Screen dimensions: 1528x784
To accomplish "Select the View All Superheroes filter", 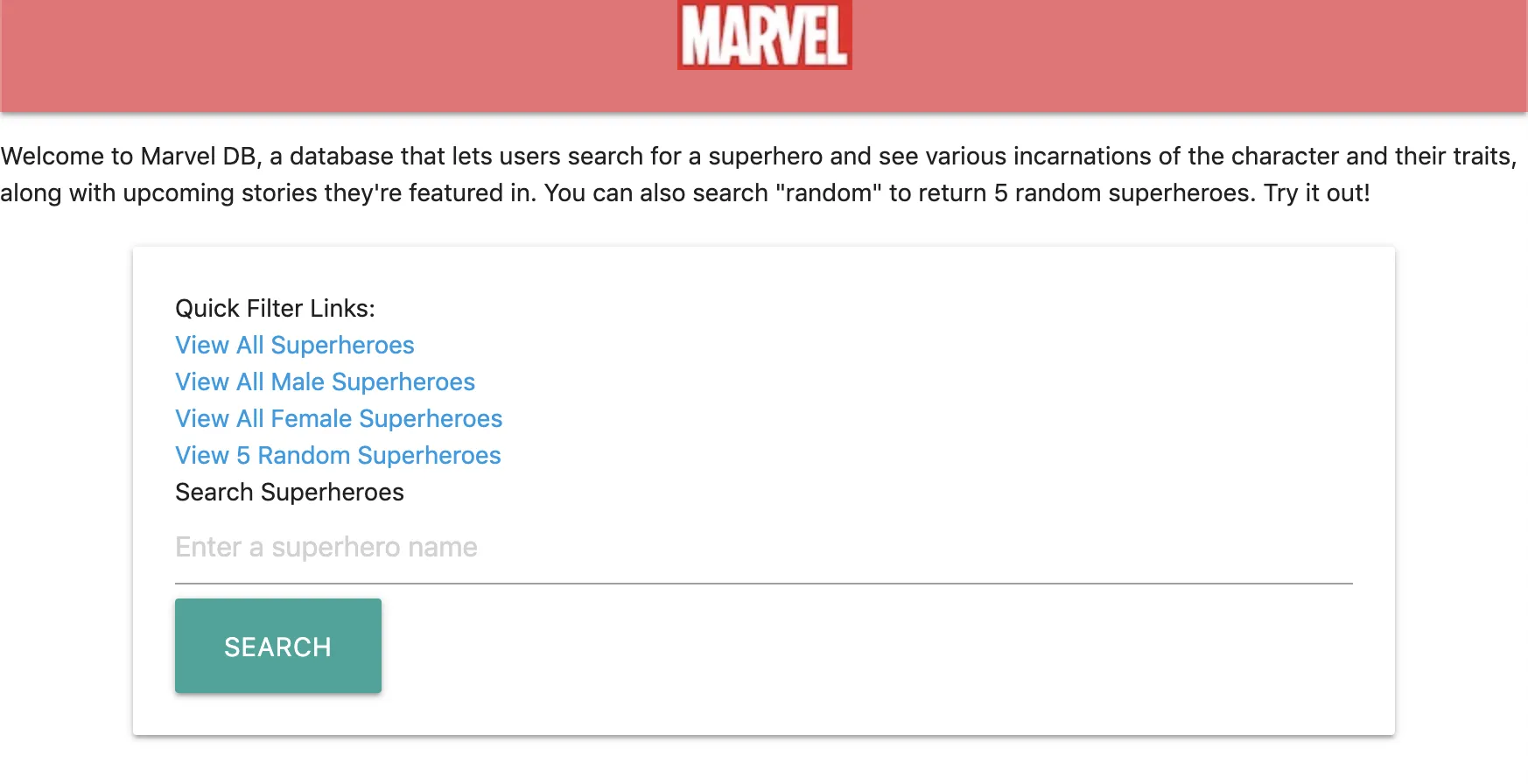I will pyautogui.click(x=294, y=345).
